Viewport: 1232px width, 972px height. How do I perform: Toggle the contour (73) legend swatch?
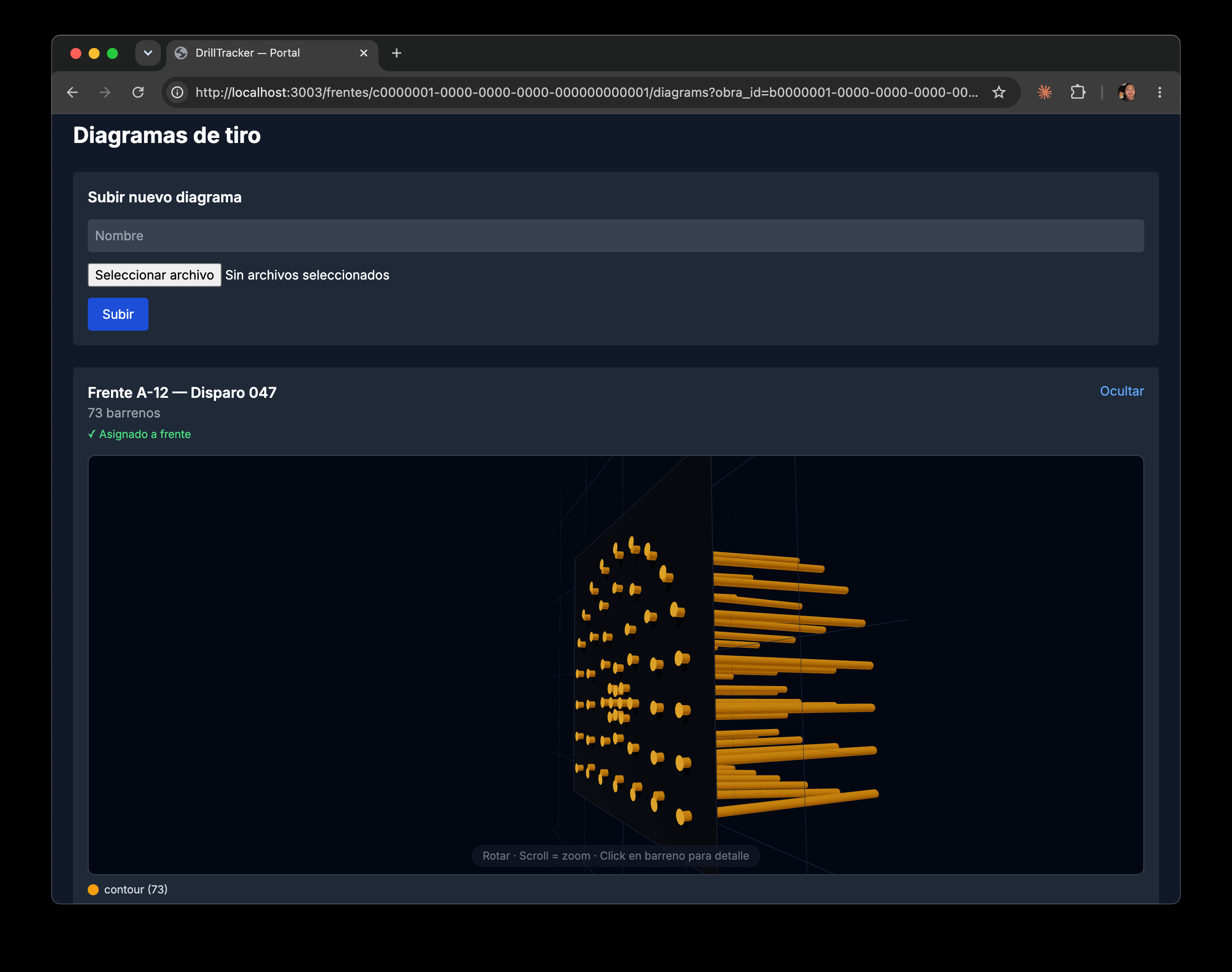pos(93,889)
